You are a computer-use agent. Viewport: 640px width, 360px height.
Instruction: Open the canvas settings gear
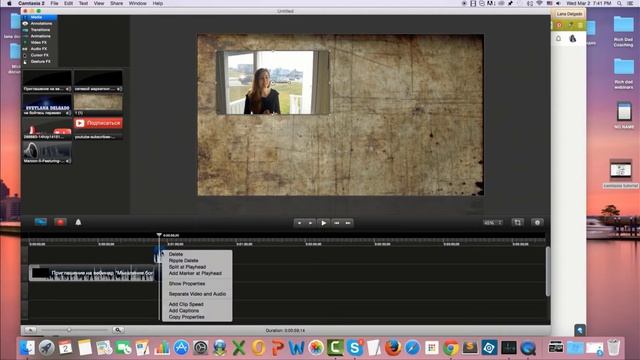[537, 222]
